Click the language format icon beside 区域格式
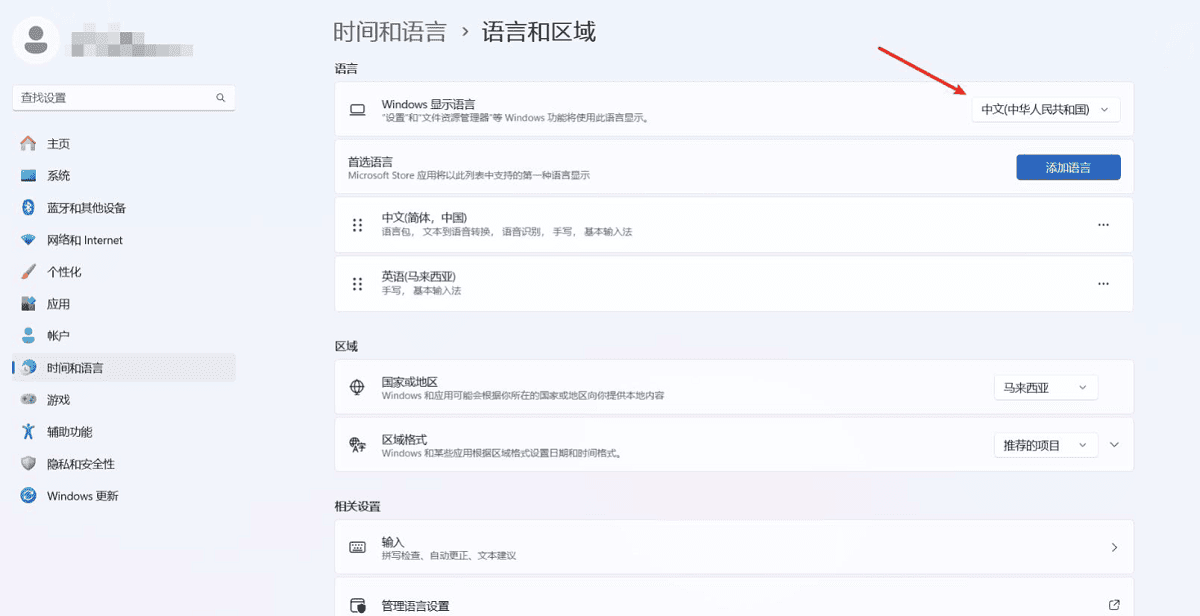The height and width of the screenshot is (616, 1200). tap(357, 445)
